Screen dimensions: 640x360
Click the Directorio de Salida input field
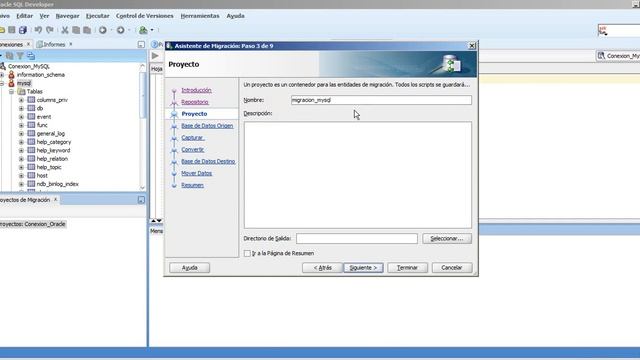click(x=357, y=238)
